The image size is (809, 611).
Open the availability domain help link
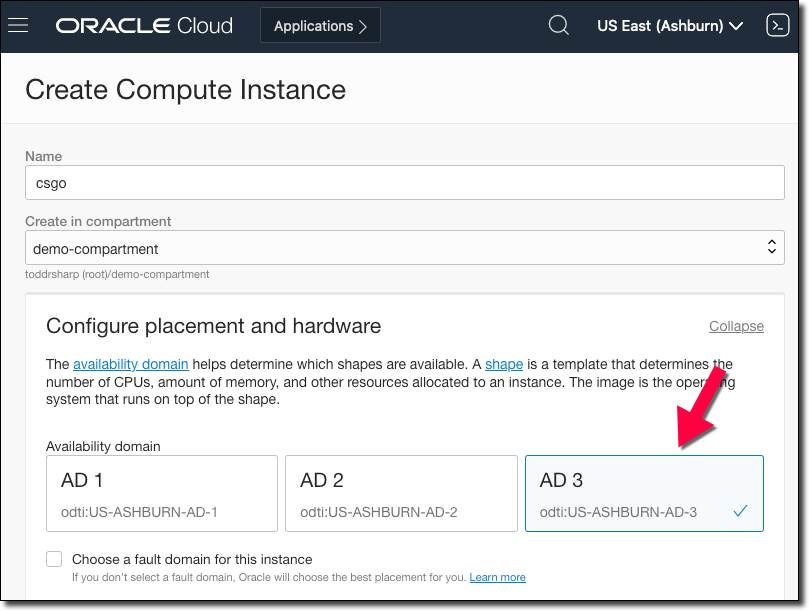130,364
